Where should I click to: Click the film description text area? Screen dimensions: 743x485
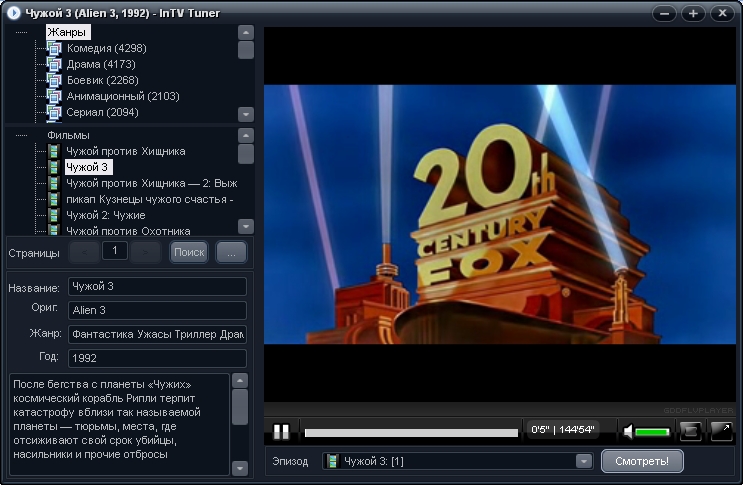119,424
